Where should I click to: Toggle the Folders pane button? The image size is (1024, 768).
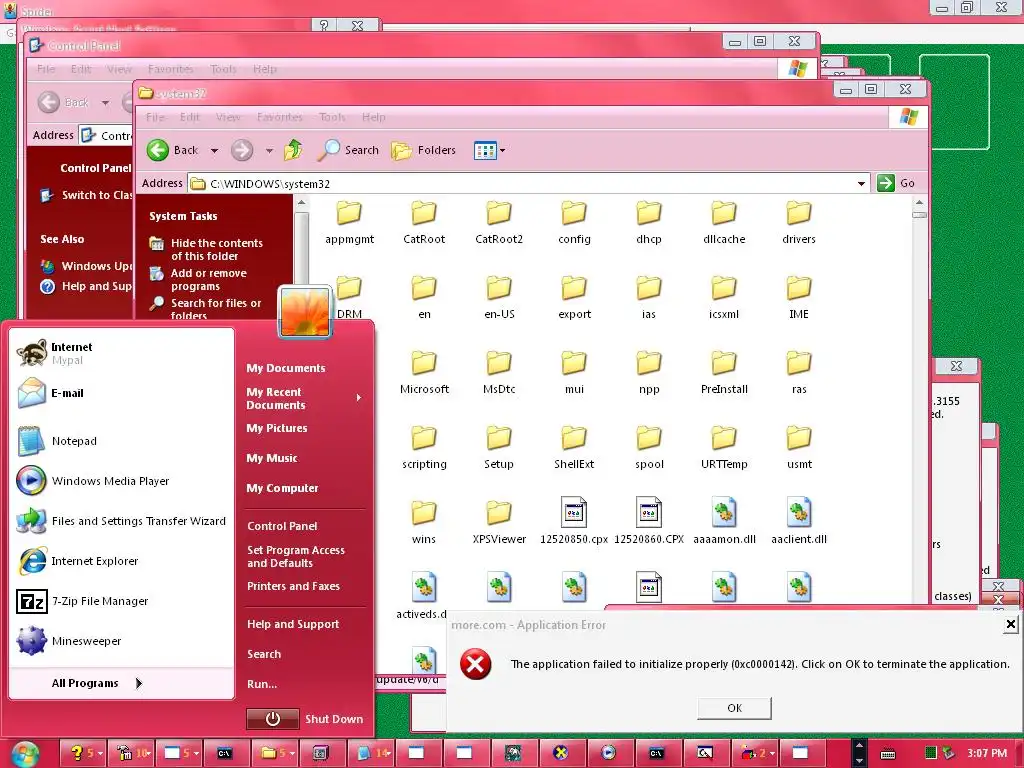pyautogui.click(x=423, y=150)
